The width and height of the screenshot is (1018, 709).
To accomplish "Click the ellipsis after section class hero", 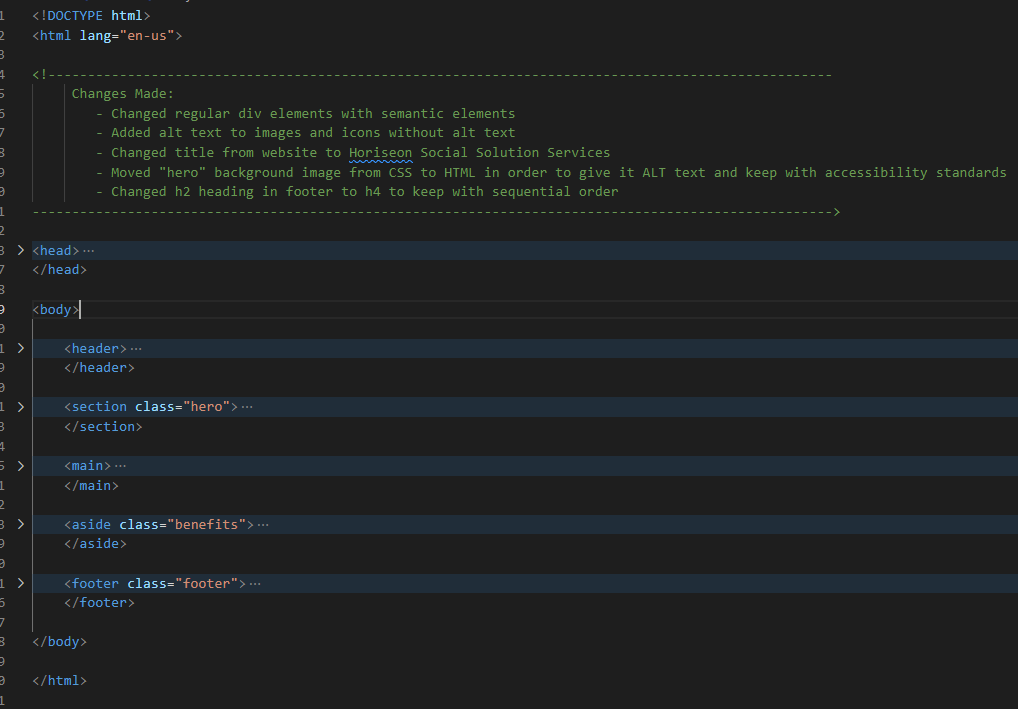I will click(247, 407).
